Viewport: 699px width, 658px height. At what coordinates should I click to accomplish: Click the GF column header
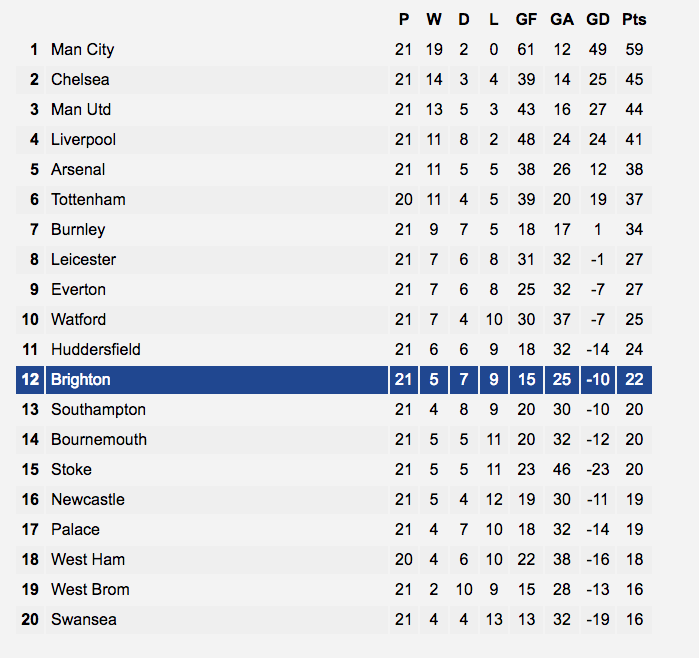coord(526,20)
